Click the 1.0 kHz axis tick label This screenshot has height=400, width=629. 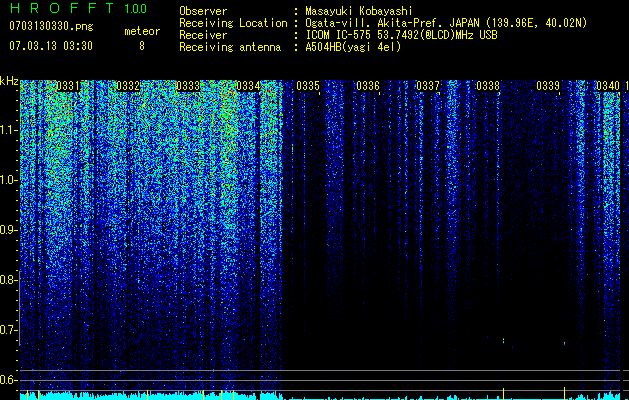7,180
